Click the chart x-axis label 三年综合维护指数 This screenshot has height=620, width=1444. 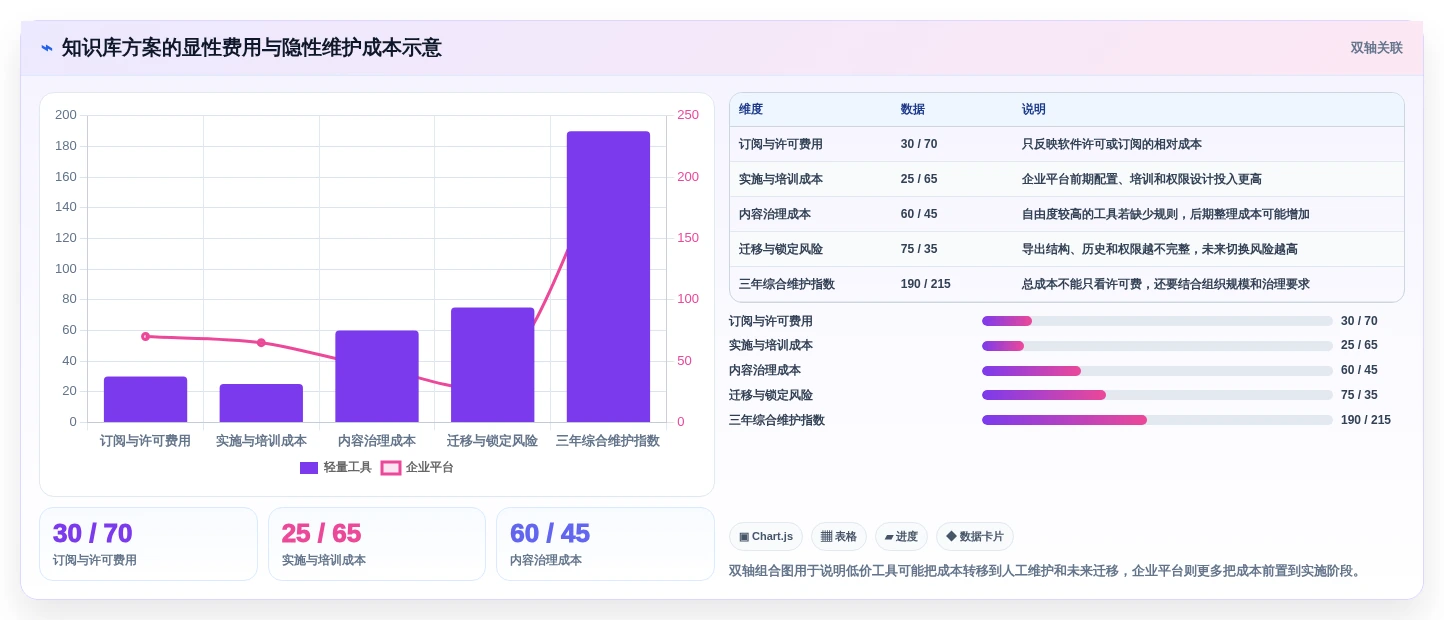(x=608, y=441)
